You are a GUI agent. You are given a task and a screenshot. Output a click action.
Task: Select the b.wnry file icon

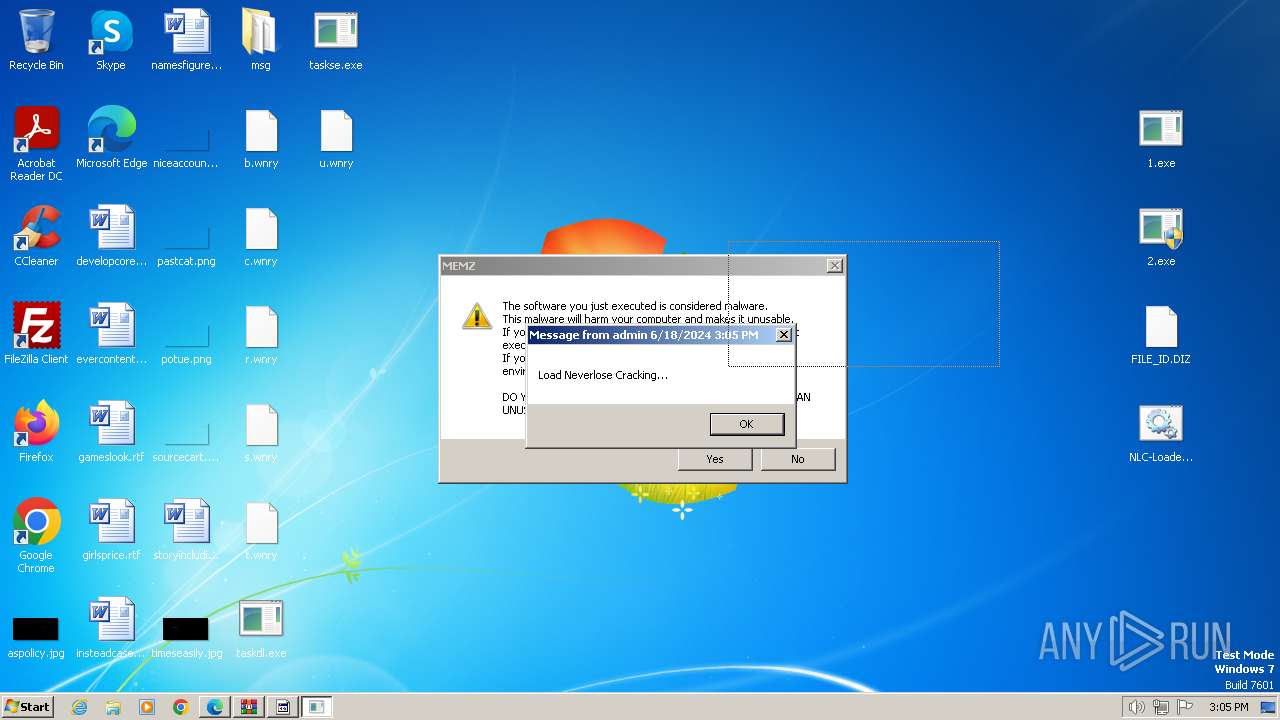(x=261, y=138)
